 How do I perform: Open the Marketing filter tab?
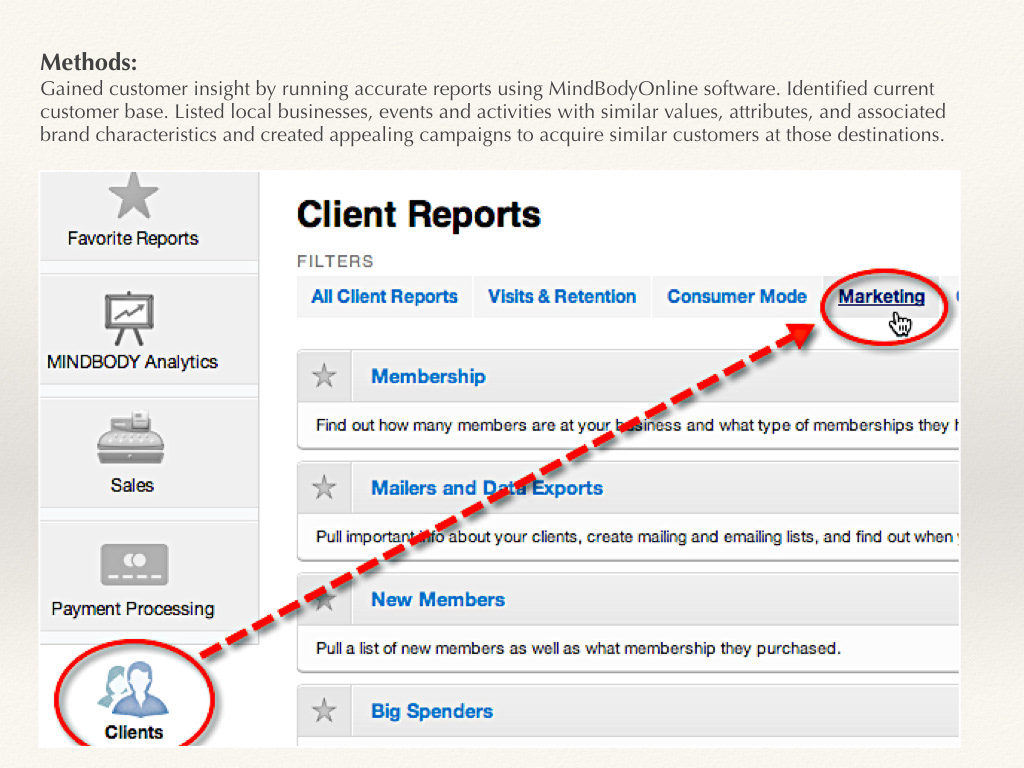point(882,296)
